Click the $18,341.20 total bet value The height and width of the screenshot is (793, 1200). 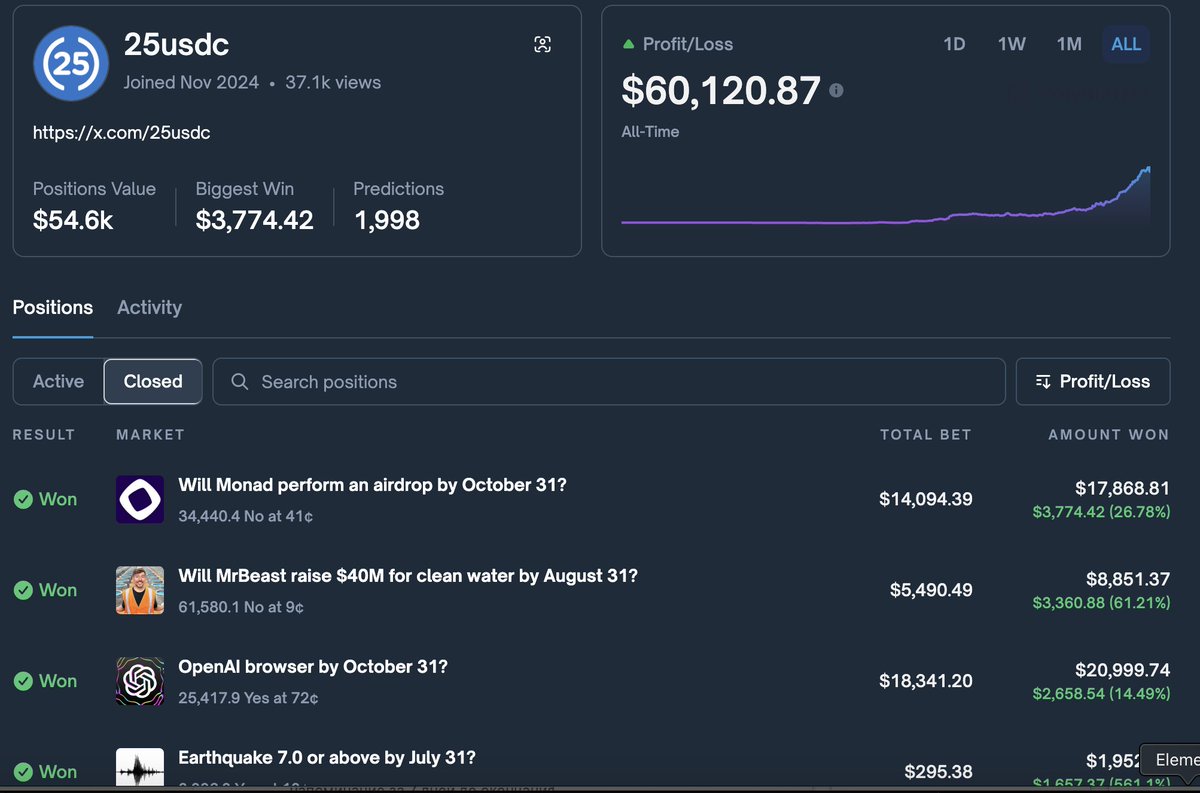click(925, 681)
